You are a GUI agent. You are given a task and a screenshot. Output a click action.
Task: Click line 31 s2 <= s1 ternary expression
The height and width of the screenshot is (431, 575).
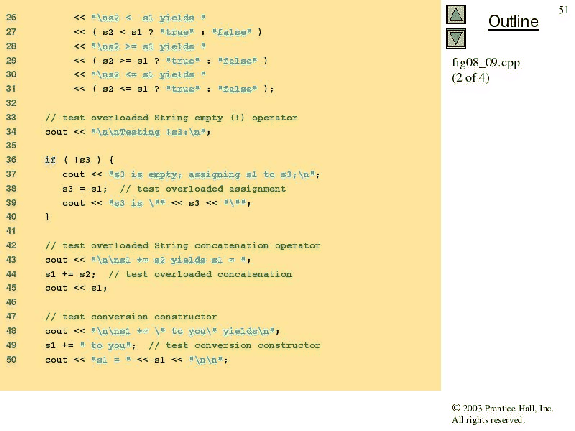[173, 89]
